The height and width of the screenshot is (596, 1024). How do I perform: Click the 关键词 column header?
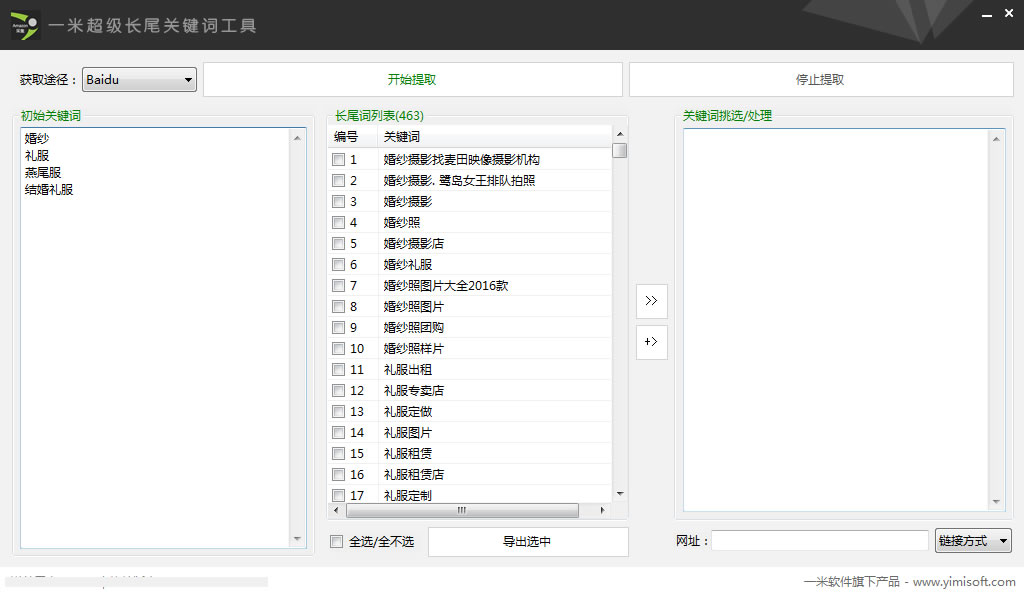[494, 136]
